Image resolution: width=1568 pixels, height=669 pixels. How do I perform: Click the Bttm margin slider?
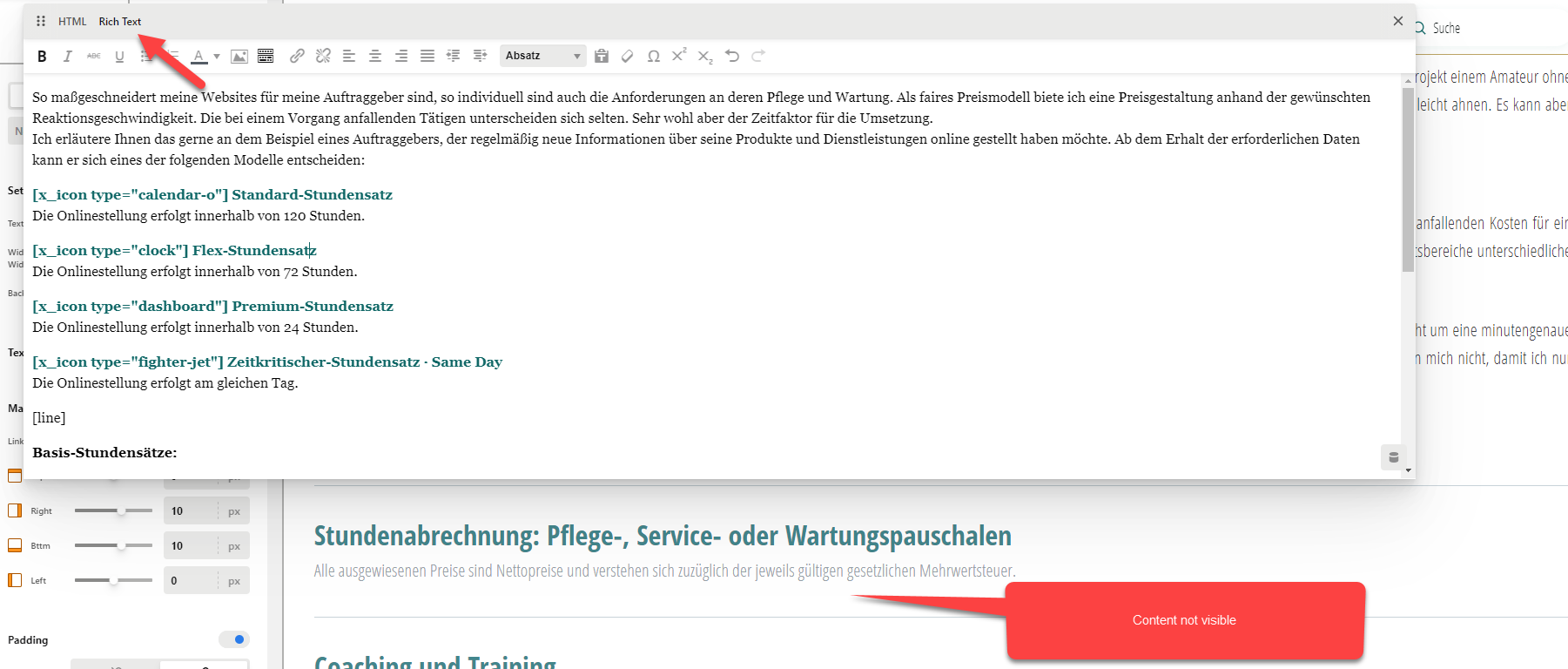(x=113, y=545)
